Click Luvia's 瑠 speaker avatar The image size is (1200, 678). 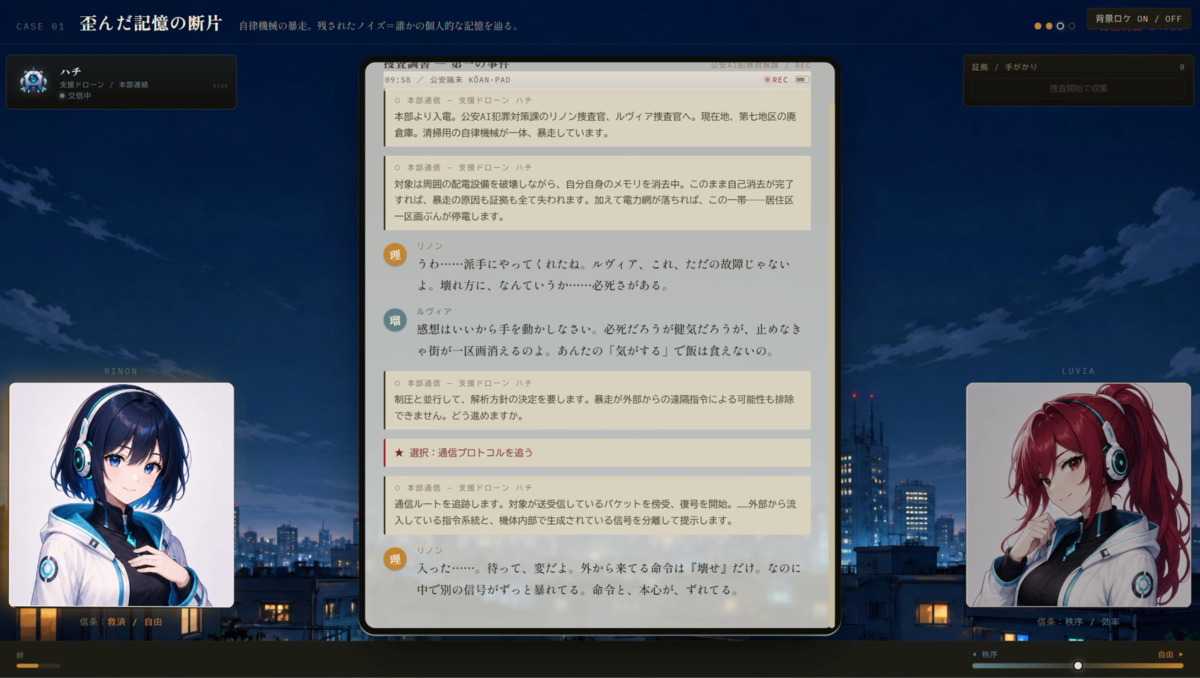[x=395, y=320]
